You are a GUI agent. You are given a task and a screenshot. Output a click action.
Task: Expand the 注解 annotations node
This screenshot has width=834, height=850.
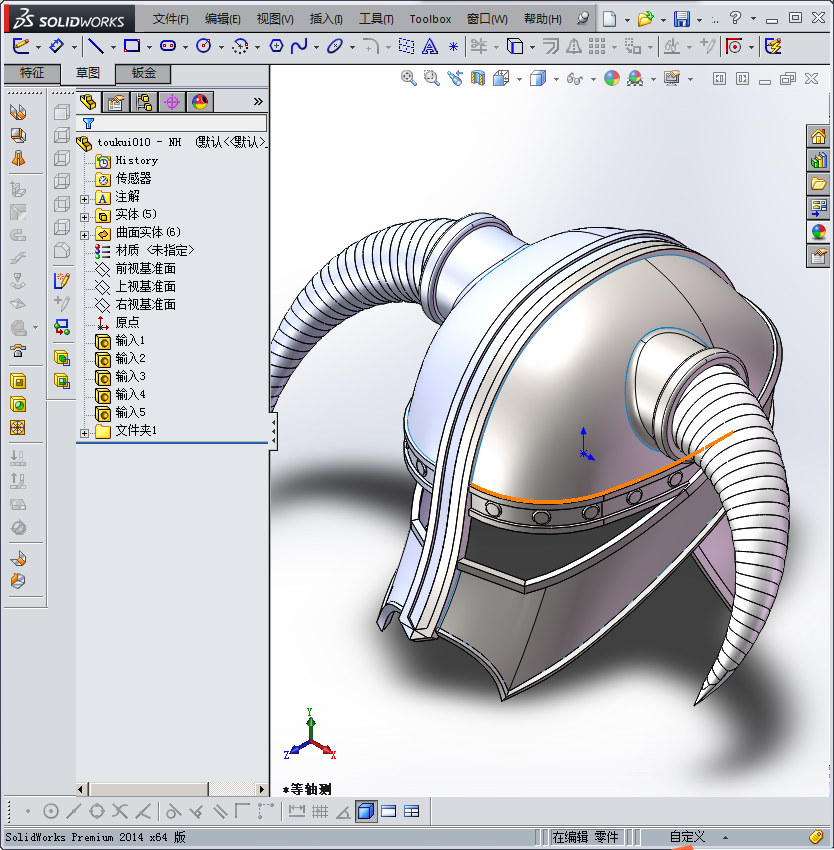84,197
